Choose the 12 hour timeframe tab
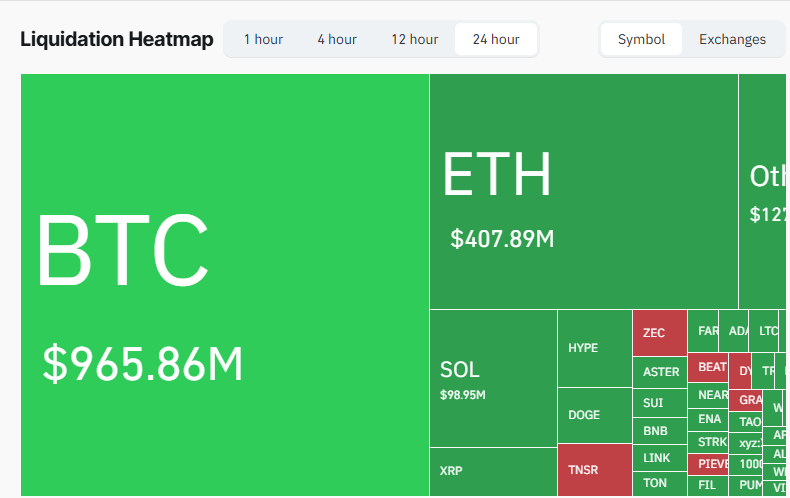 pyautogui.click(x=414, y=40)
